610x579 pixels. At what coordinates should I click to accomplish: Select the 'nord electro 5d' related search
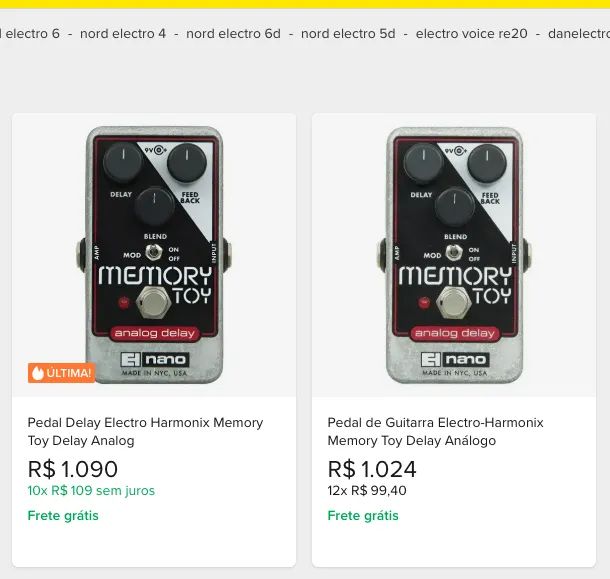[348, 33]
